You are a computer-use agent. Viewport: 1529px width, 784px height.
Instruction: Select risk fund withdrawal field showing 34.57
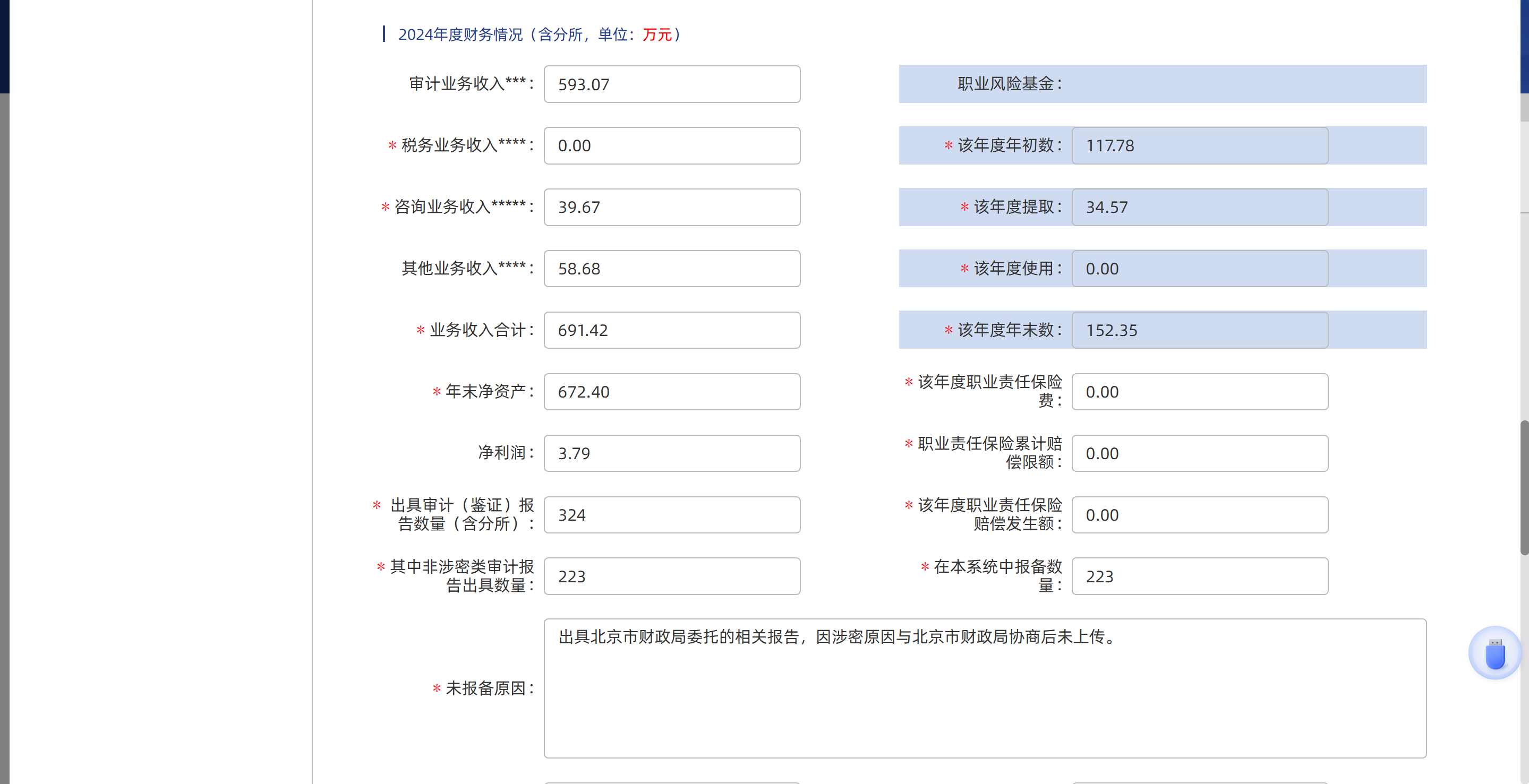point(1199,208)
